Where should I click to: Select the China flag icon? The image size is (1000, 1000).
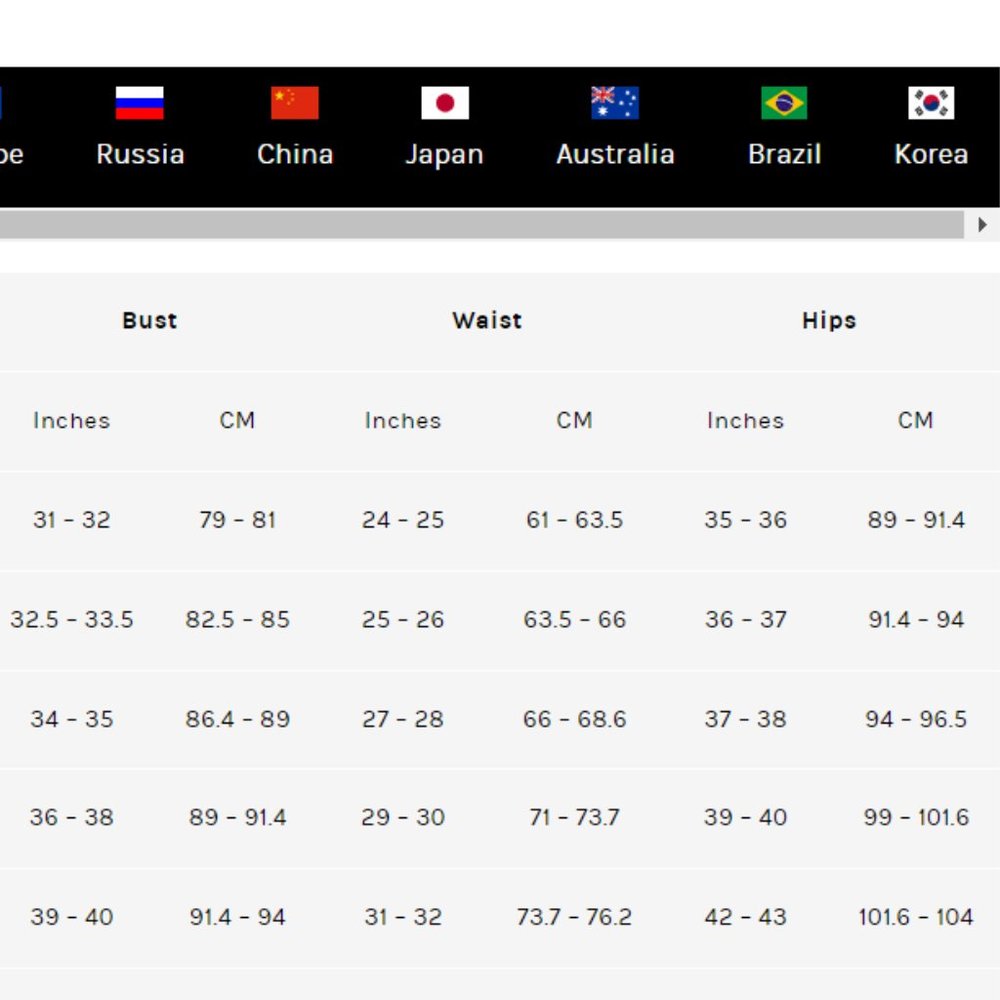[295, 103]
